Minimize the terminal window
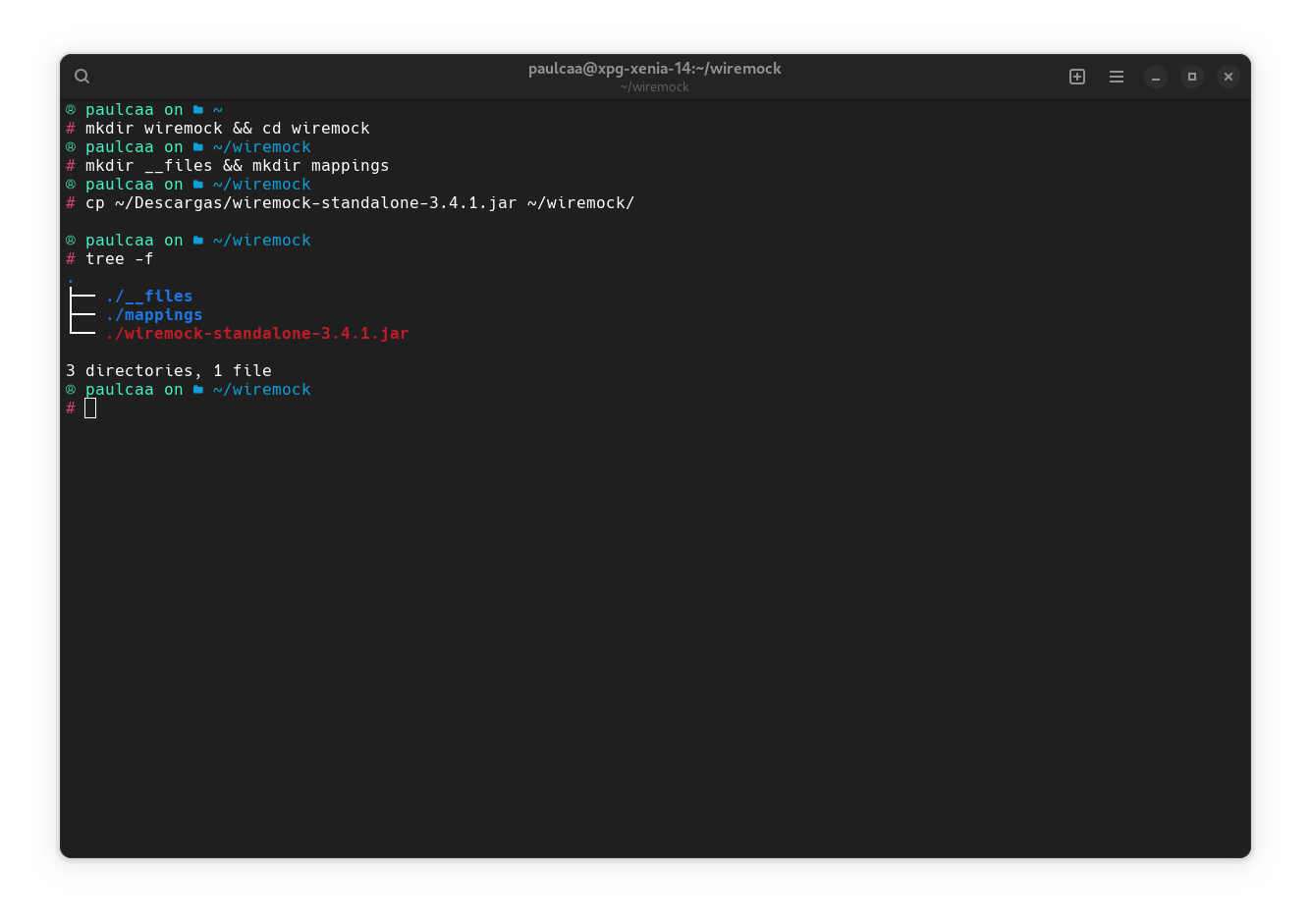This screenshot has height=924, width=1311. (x=1156, y=77)
